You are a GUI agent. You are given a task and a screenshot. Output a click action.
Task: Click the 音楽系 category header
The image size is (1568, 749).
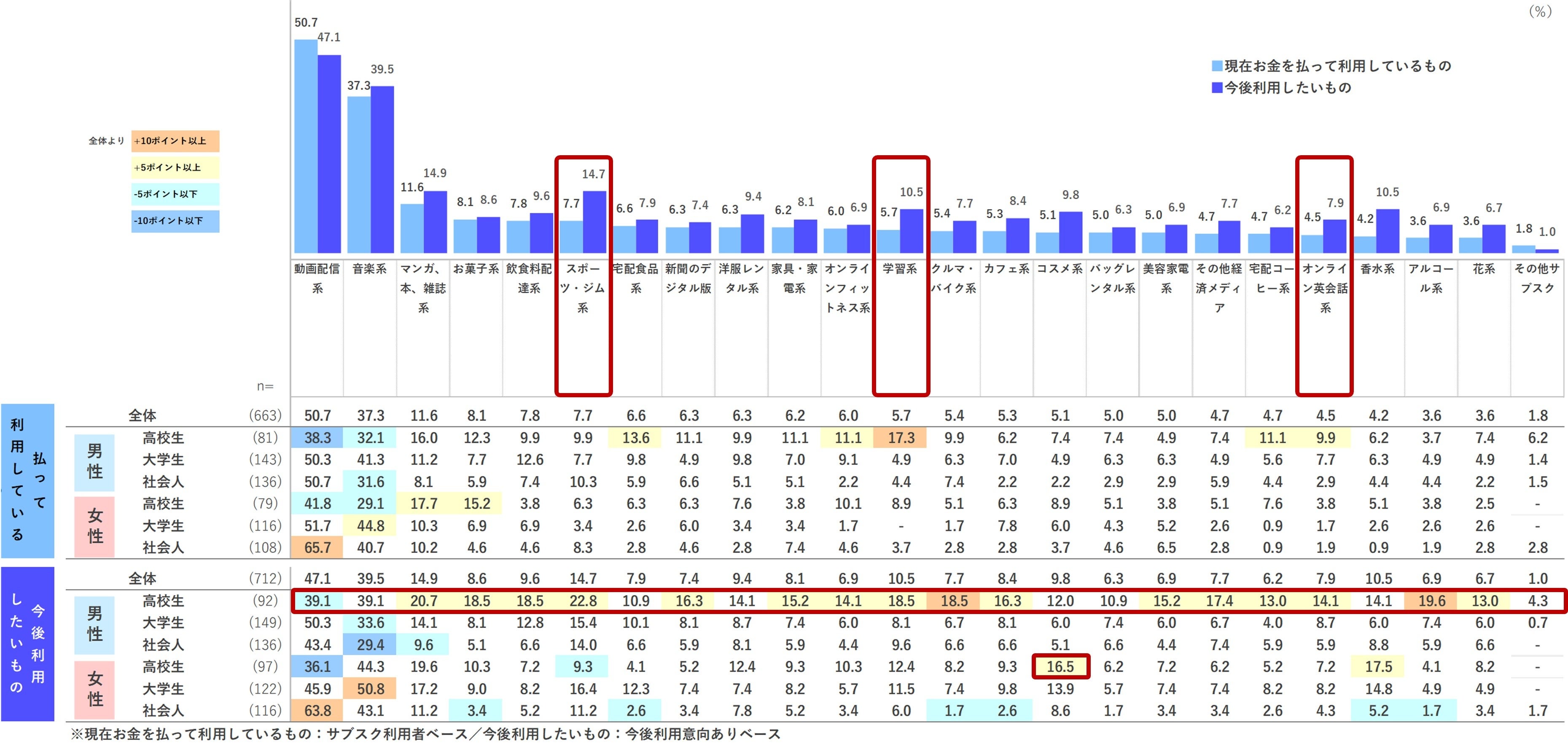click(x=369, y=269)
